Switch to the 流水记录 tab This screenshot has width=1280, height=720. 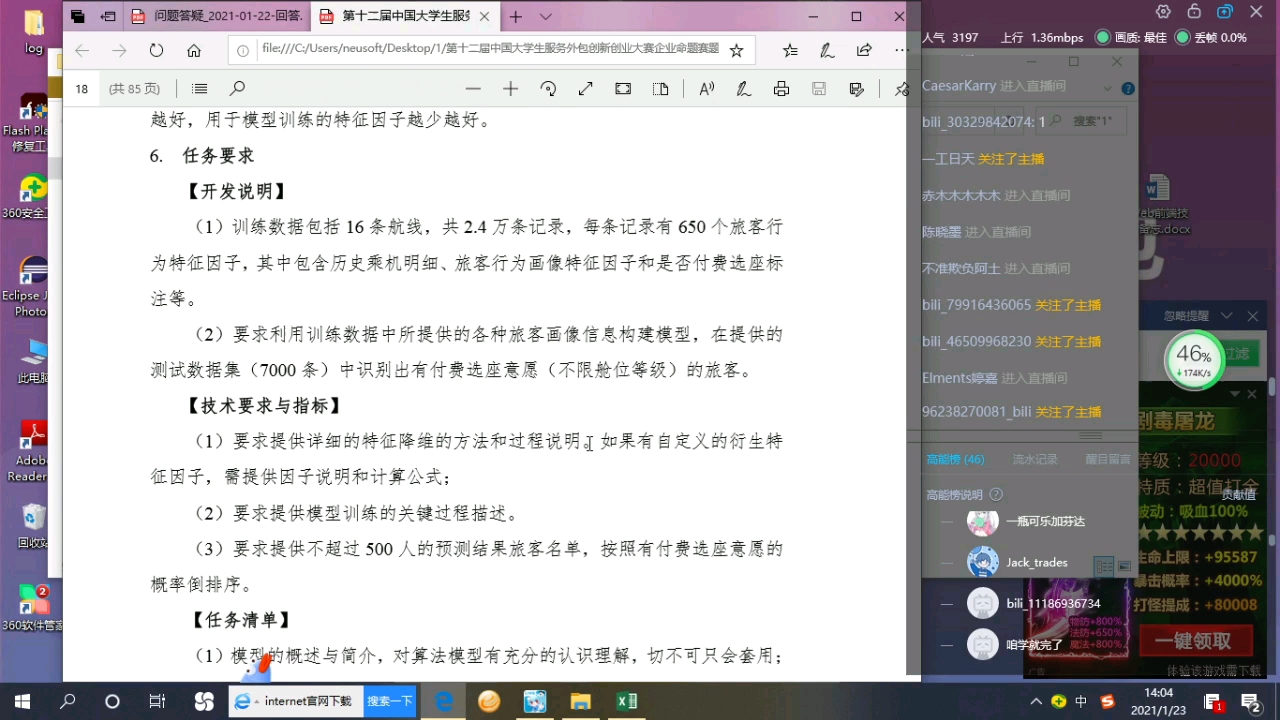pyautogui.click(x=1035, y=460)
